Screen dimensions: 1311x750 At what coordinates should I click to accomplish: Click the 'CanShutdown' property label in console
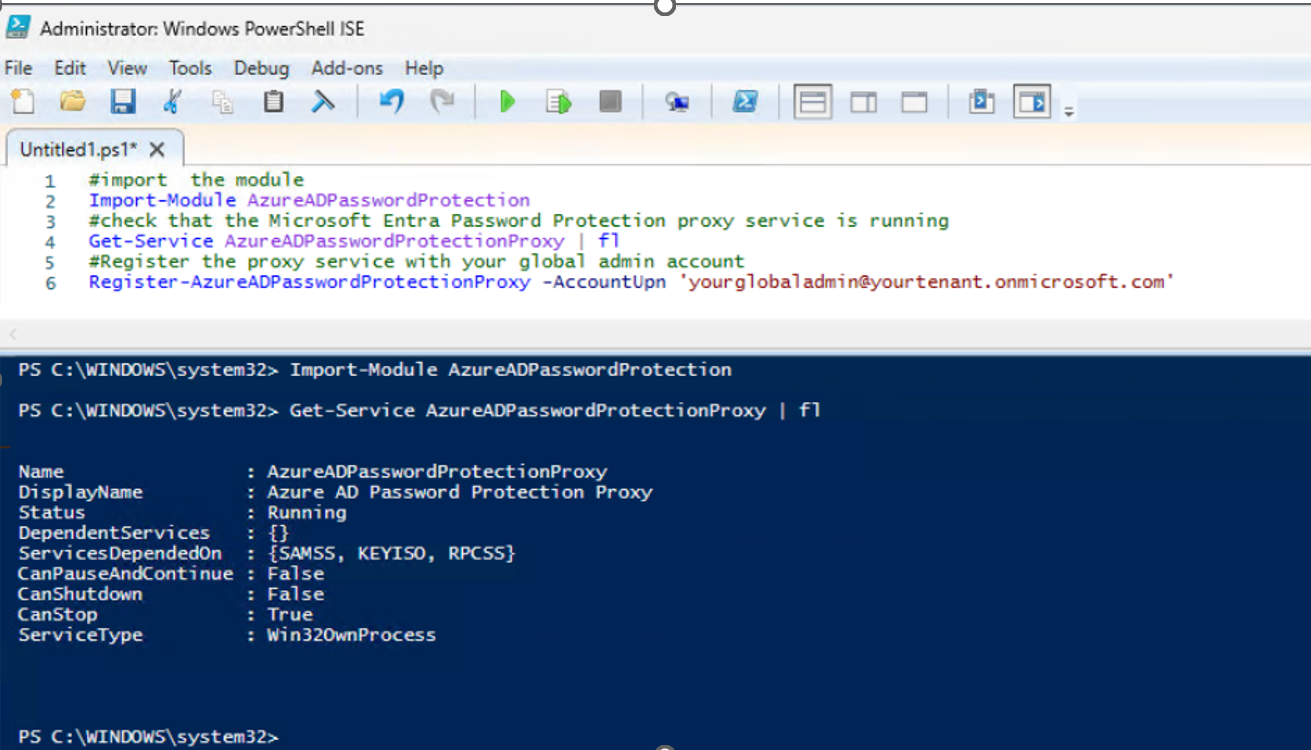80,594
